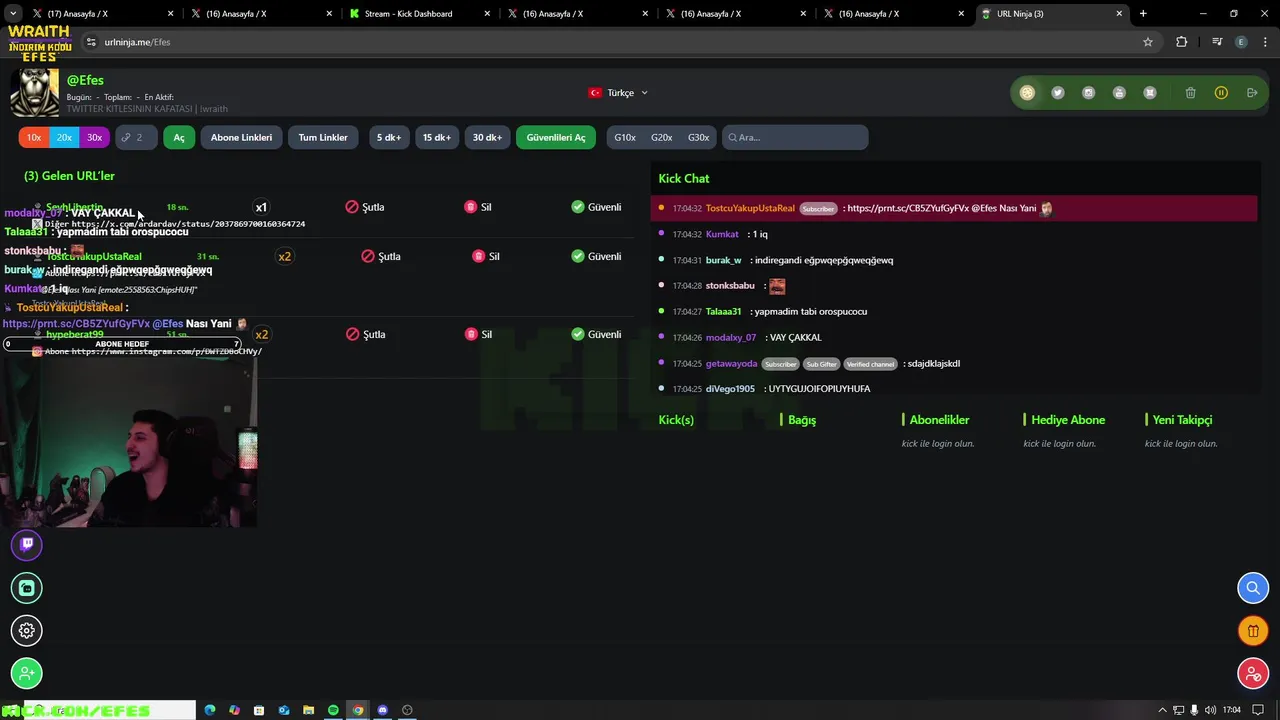1280x720 pixels.
Task: Click the volume icon in system tray
Action: 1211,710
